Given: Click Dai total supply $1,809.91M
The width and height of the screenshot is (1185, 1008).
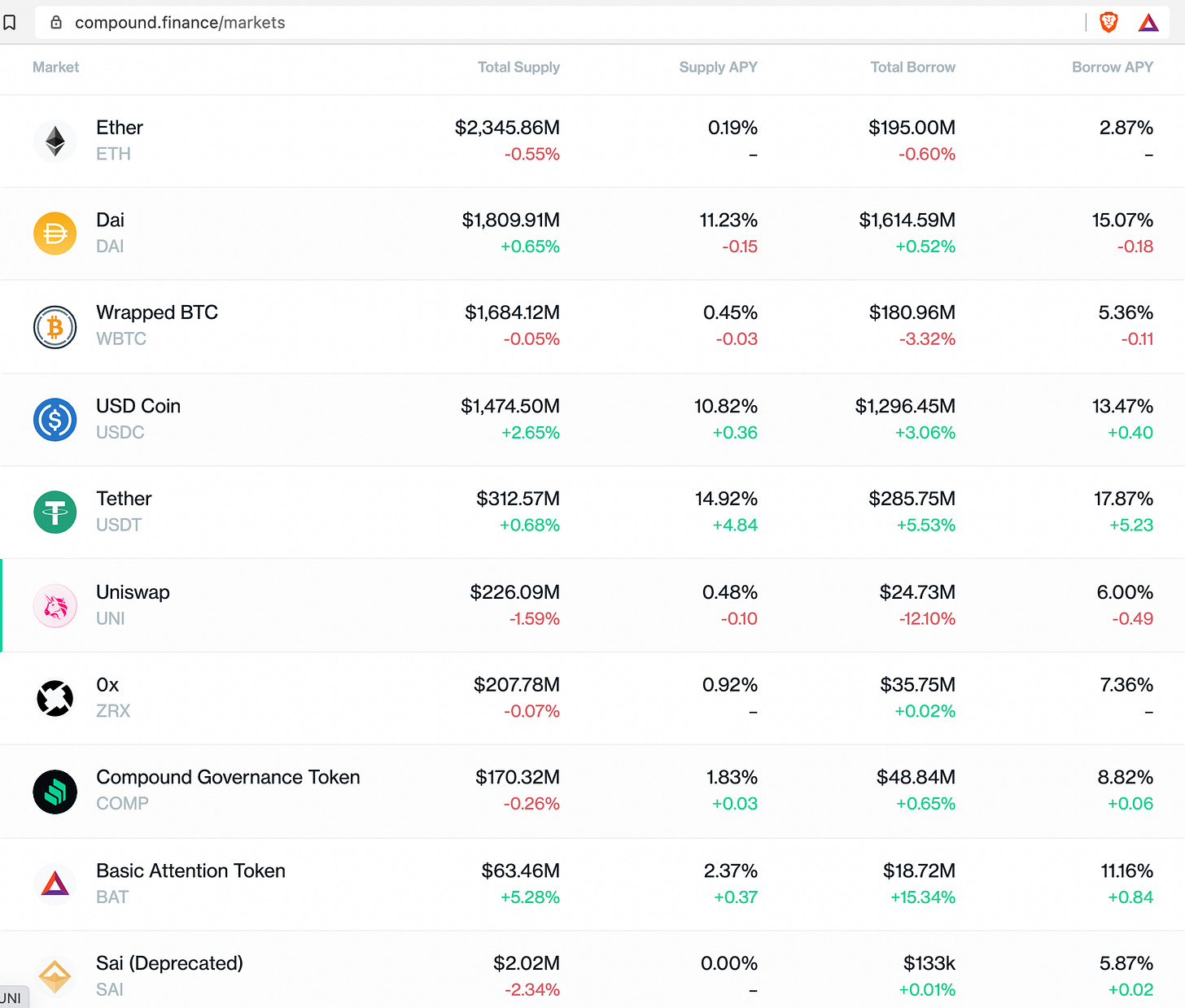Looking at the screenshot, I should click(x=510, y=220).
